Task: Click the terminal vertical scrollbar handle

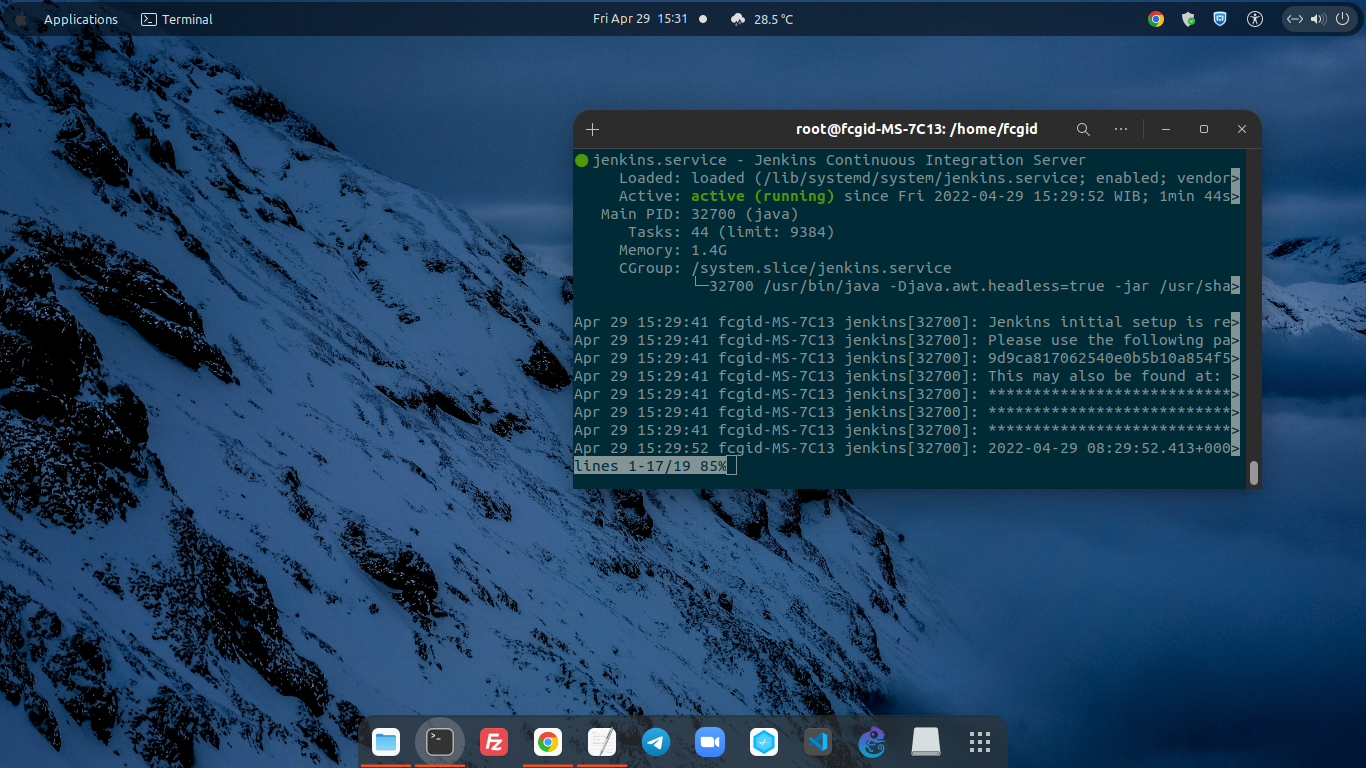Action: click(1253, 473)
